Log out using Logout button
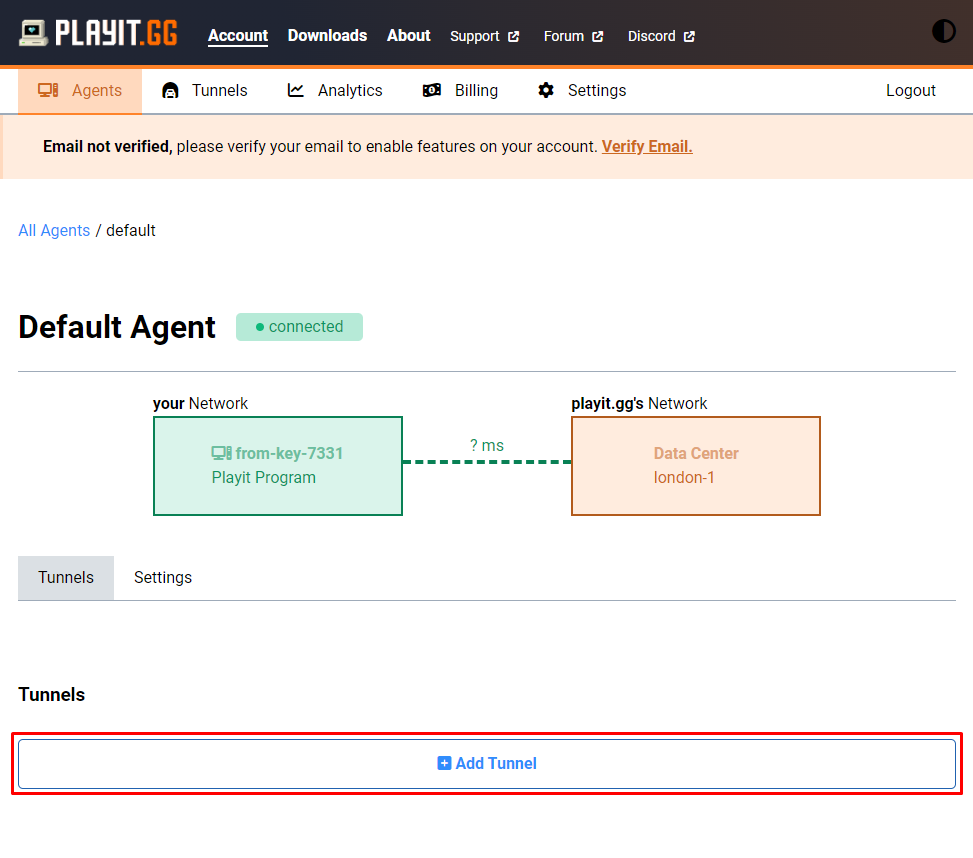The width and height of the screenshot is (973, 858). (x=910, y=90)
